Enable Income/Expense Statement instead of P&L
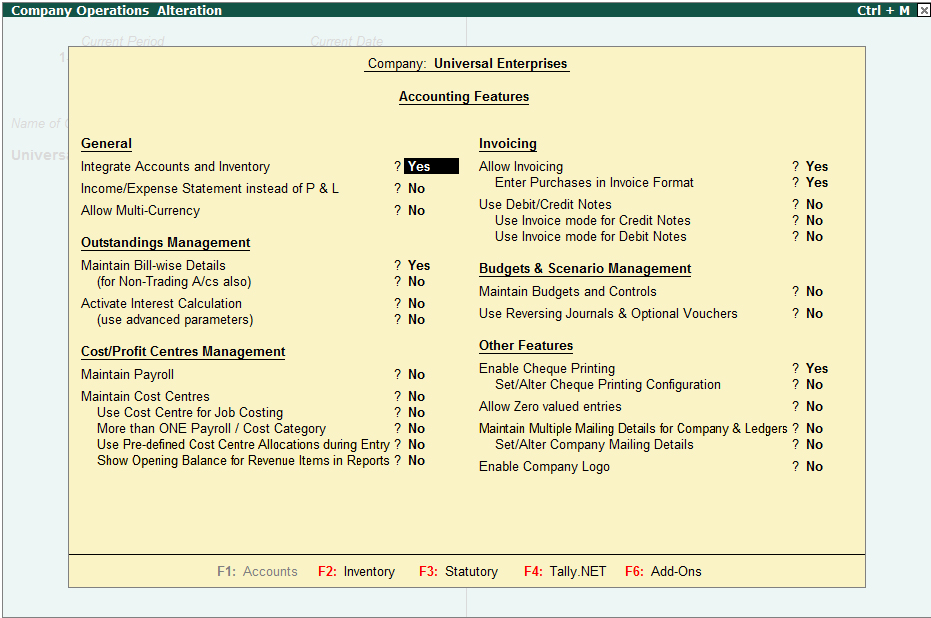This screenshot has height=618, width=931. pos(418,188)
